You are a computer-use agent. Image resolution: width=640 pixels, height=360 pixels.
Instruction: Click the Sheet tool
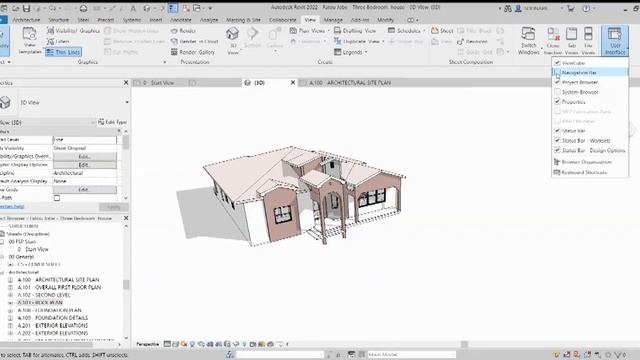[442, 31]
